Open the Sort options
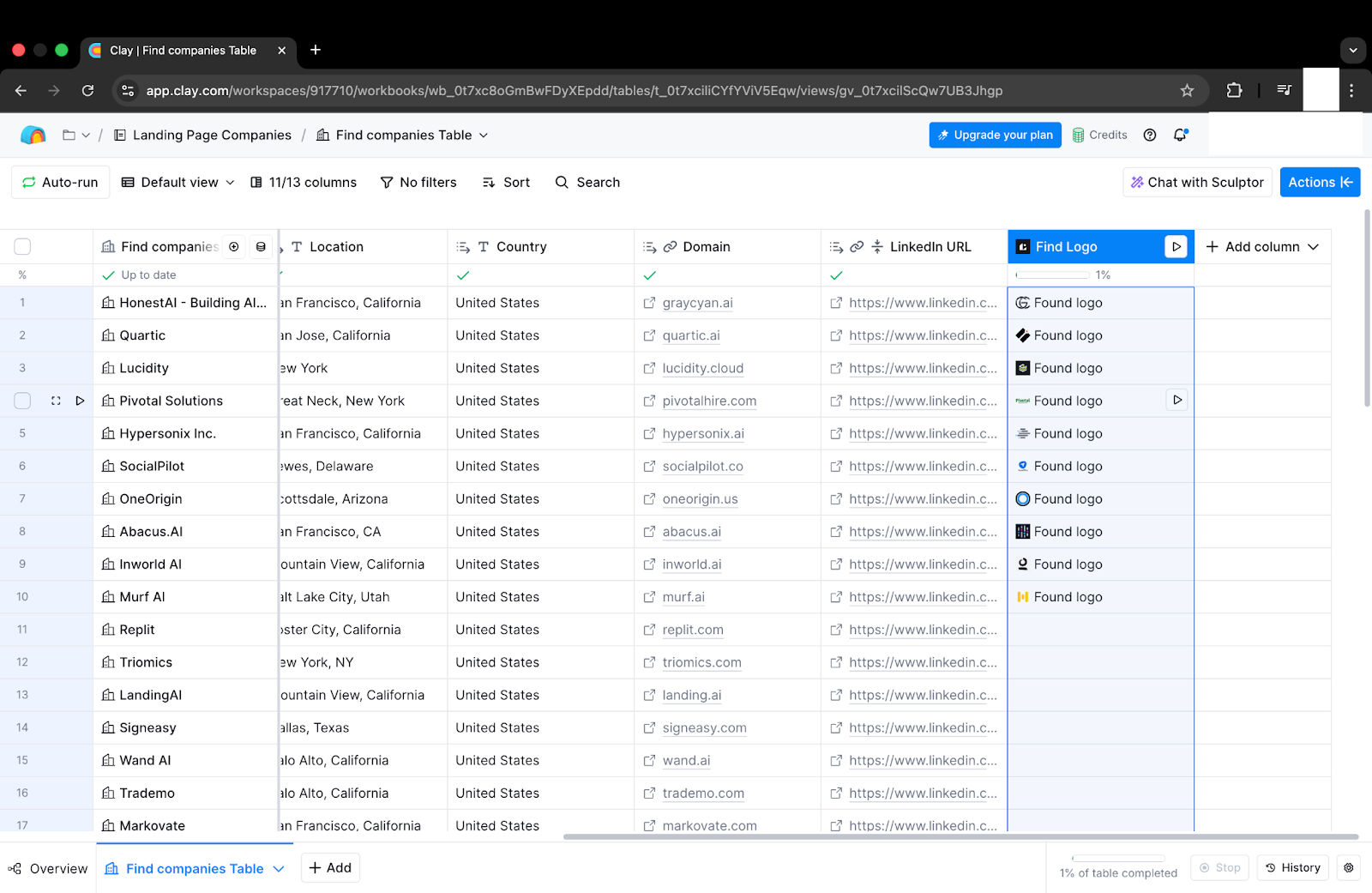The width and height of the screenshot is (1372, 893). (506, 182)
